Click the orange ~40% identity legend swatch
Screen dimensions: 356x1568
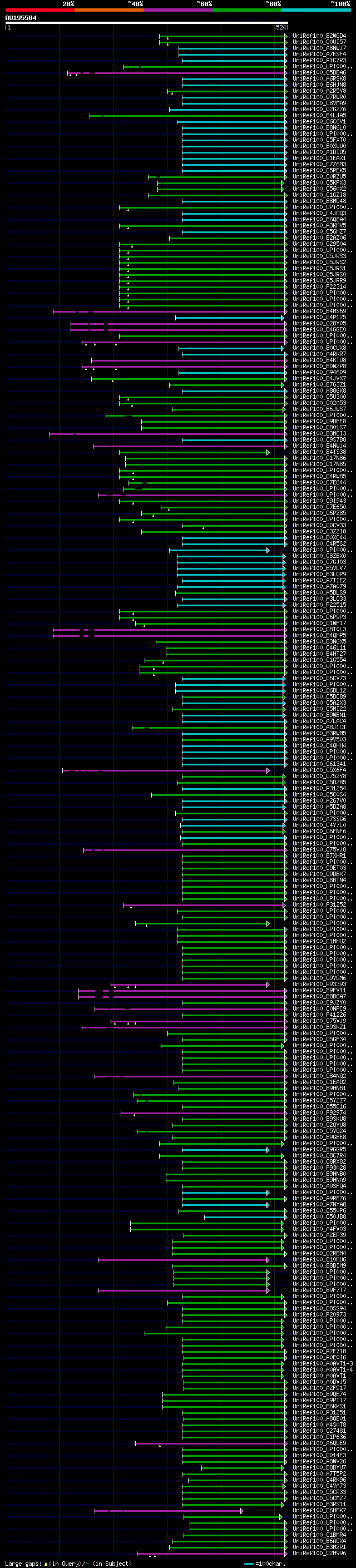(109, 10)
